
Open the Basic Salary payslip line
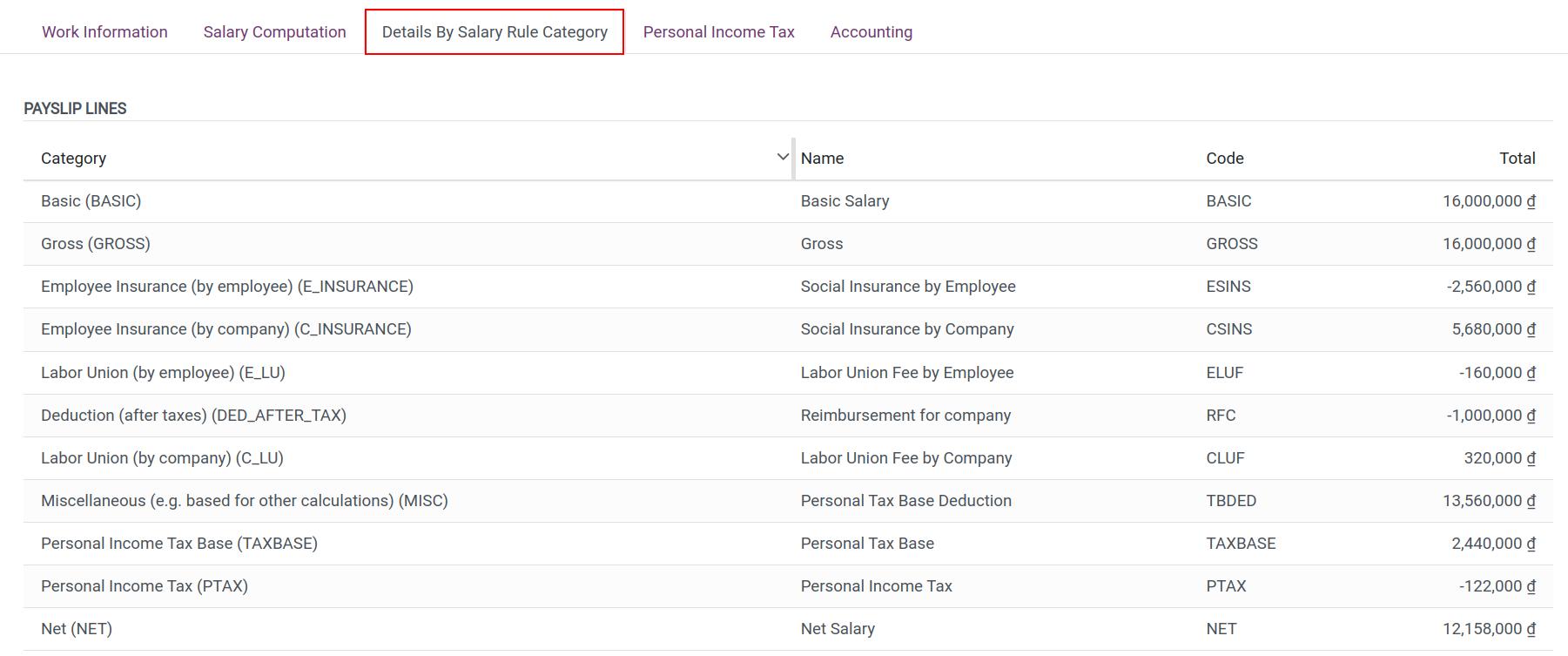pyautogui.click(x=845, y=200)
